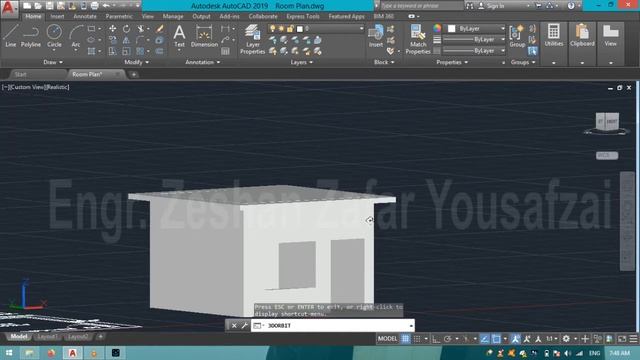Expand the Properties panel
The width and height of the screenshot is (640, 360).
pyautogui.click(x=452, y=62)
